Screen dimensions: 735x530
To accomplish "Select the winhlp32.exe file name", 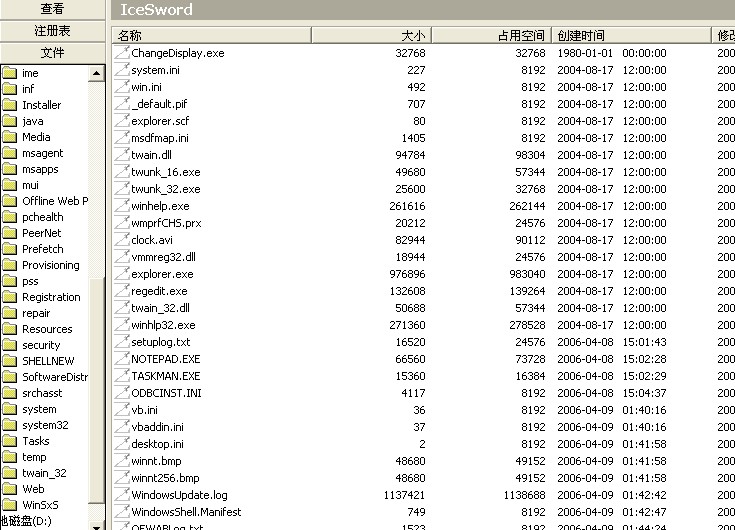I will tap(163, 325).
